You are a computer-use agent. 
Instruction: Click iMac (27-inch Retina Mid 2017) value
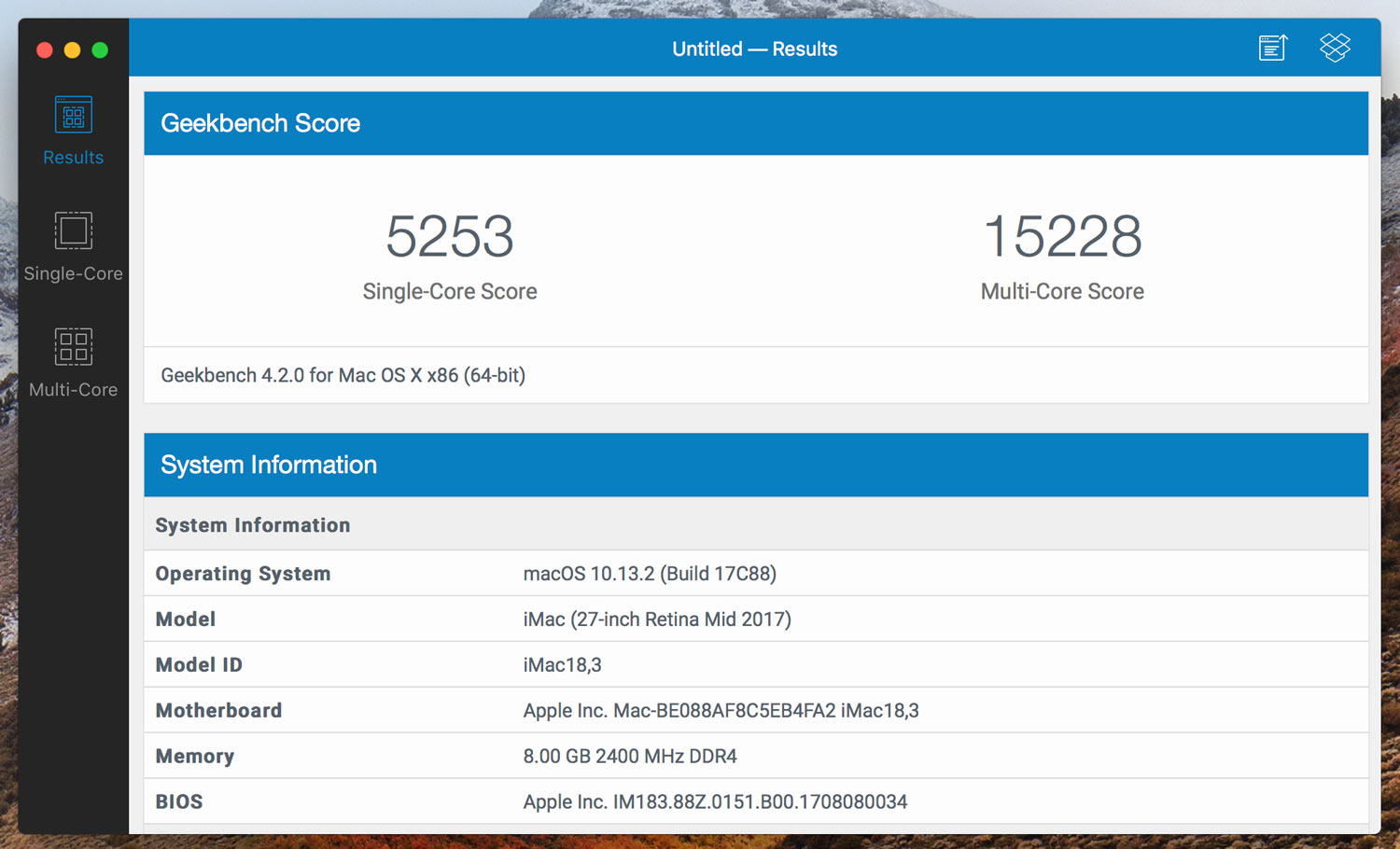point(657,619)
